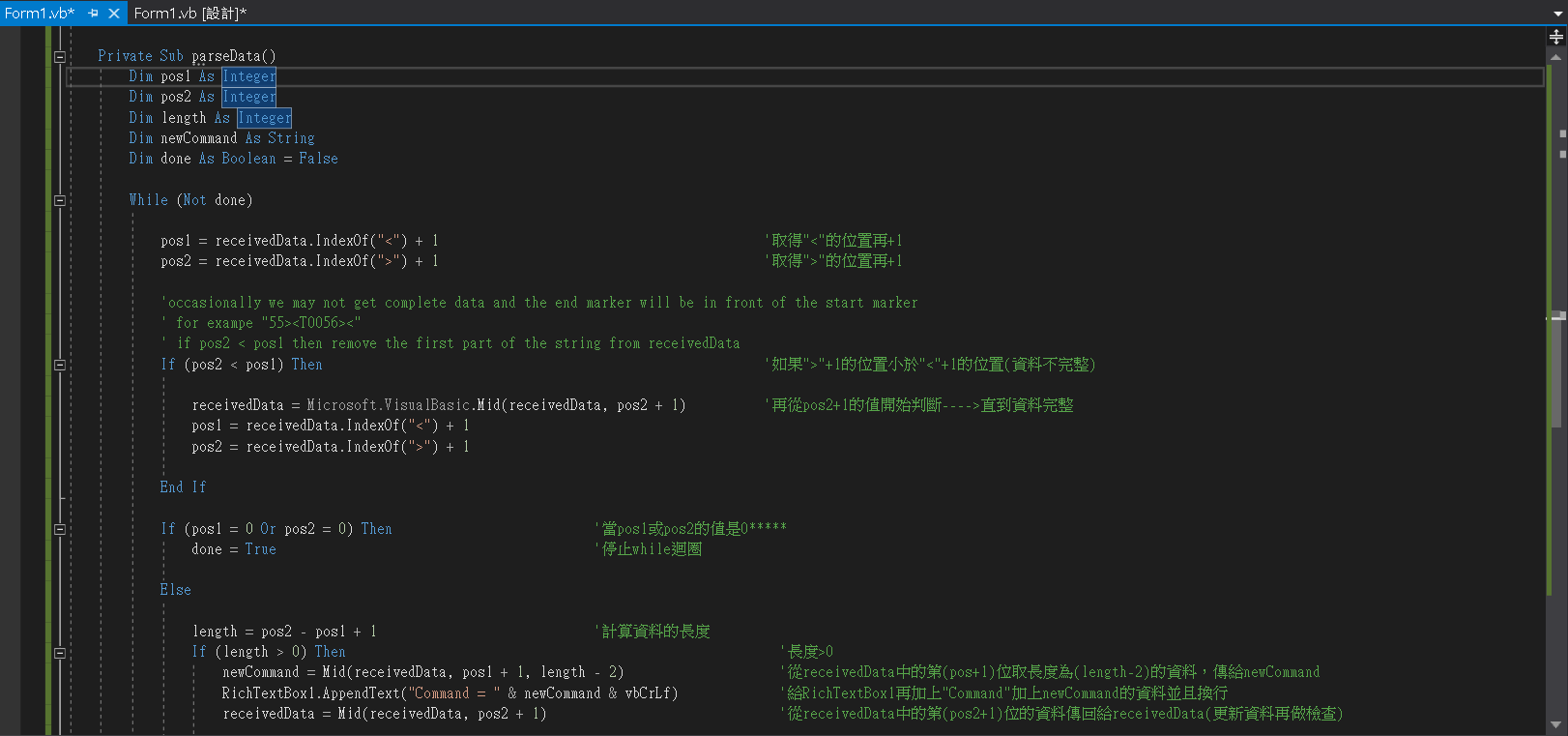Click newCommand = Mid(receivedData, pos1 + 1 line
This screenshot has height=736, width=1568.
(x=423, y=672)
